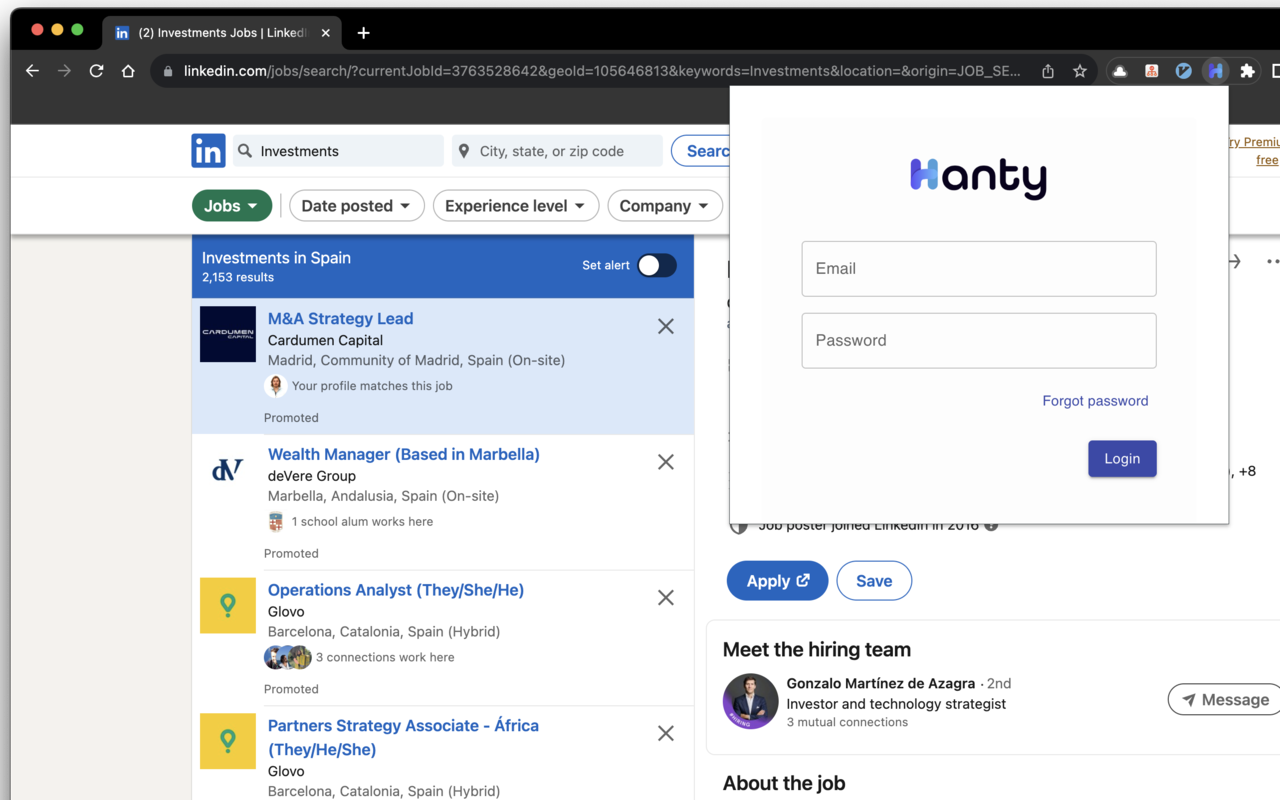Click the Email input field
This screenshot has width=1280, height=800.
pos(978,268)
